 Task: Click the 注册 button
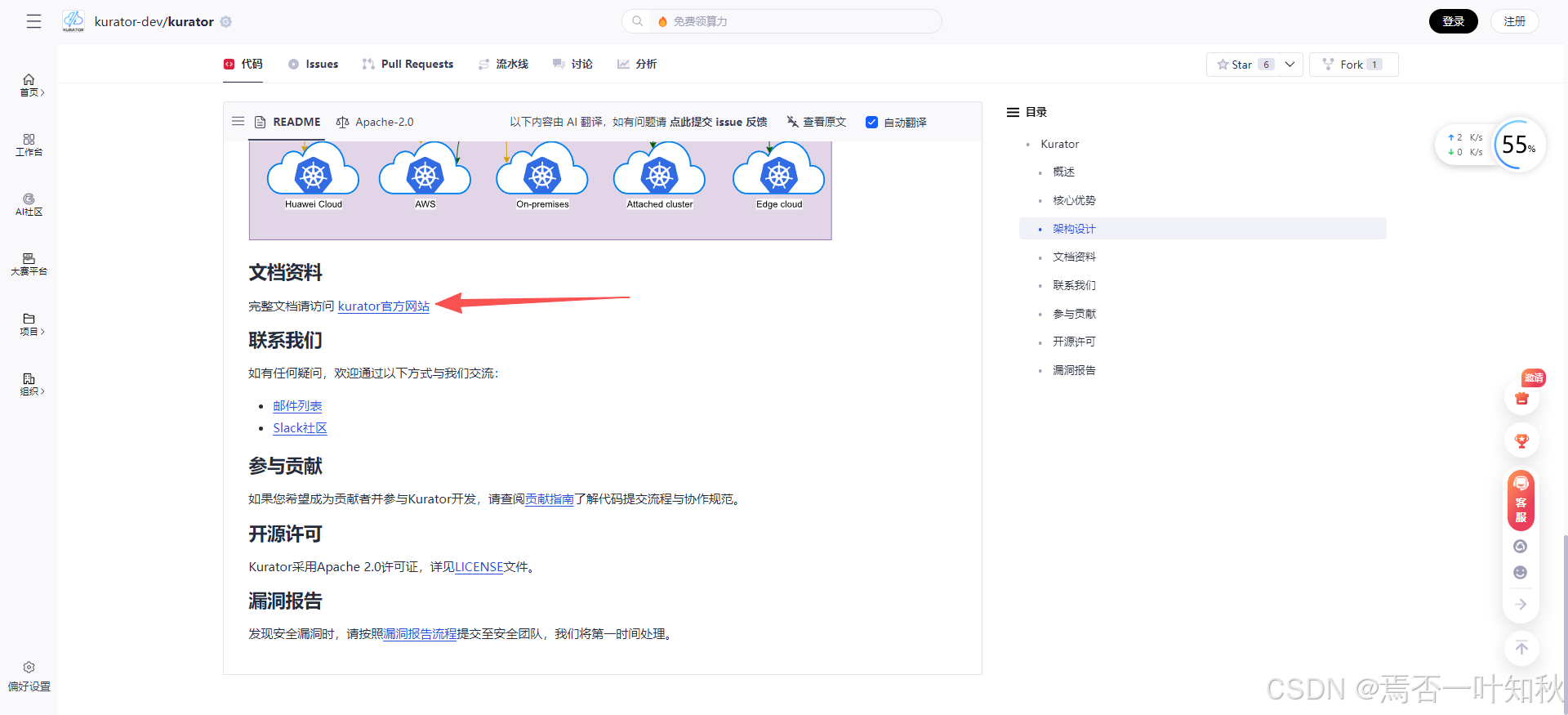point(1514,21)
